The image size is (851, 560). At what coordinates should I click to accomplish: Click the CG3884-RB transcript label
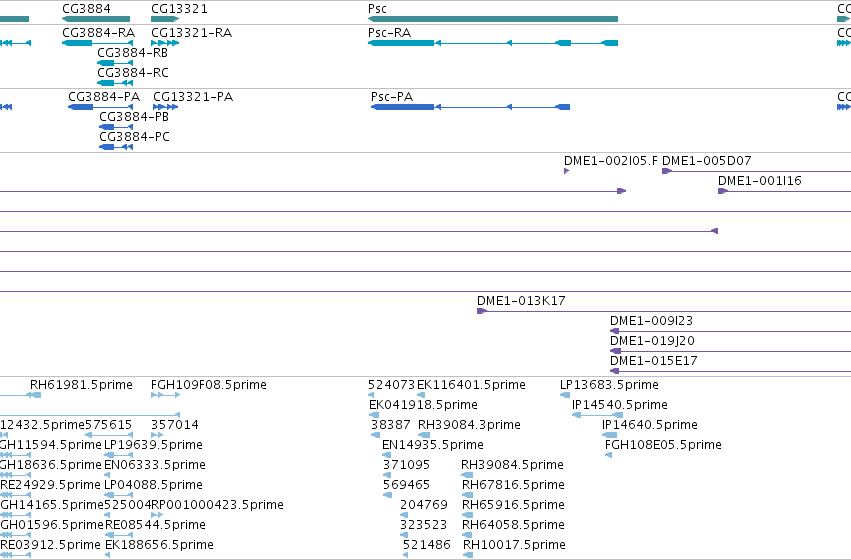click(x=132, y=53)
